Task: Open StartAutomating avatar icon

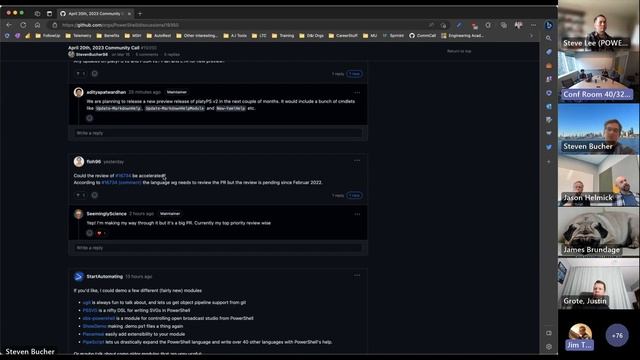Action: click(79, 276)
